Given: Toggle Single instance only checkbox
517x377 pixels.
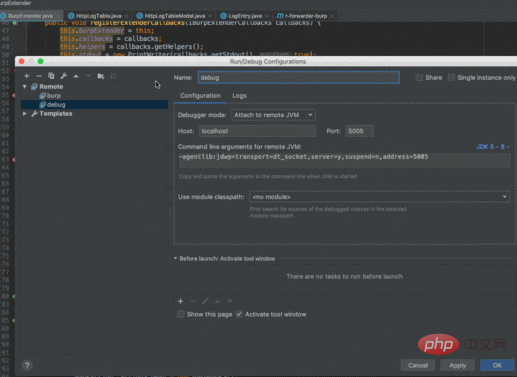Looking at the screenshot, I should coord(451,78).
